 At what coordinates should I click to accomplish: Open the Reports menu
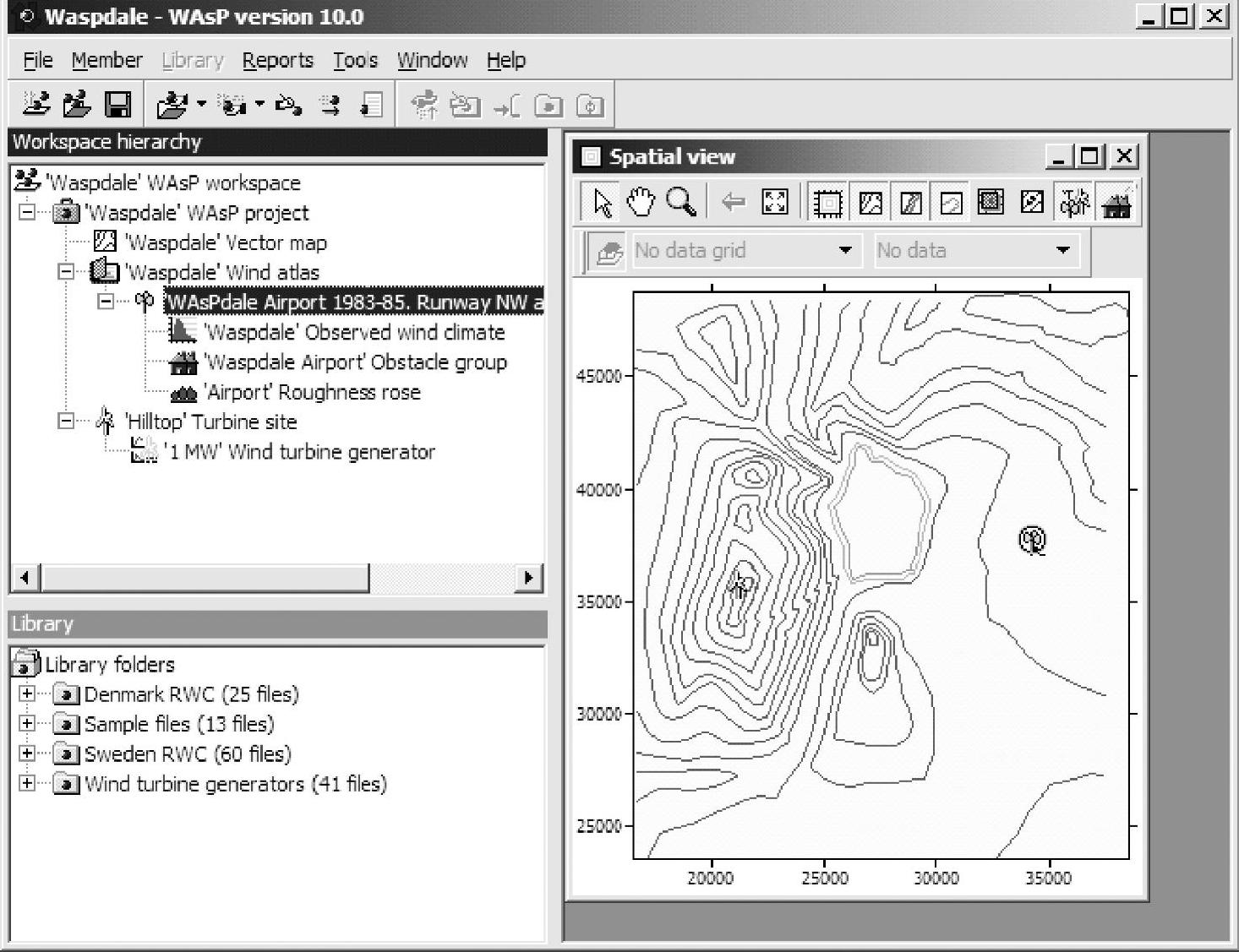277,60
